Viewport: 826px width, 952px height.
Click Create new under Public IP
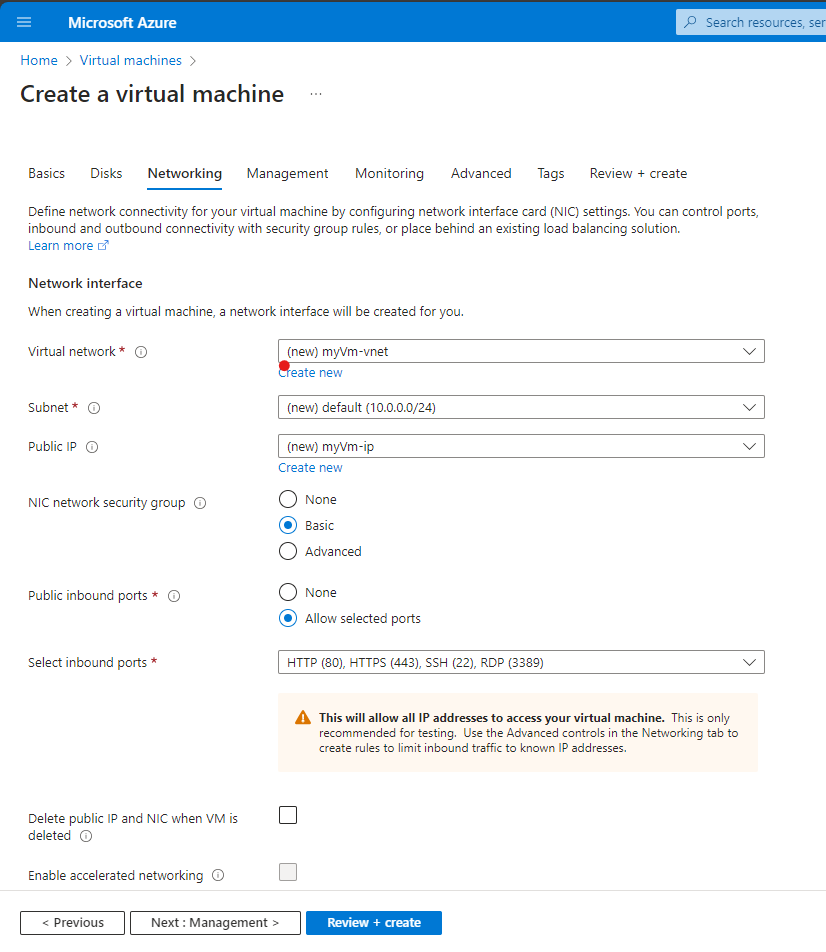click(x=310, y=467)
